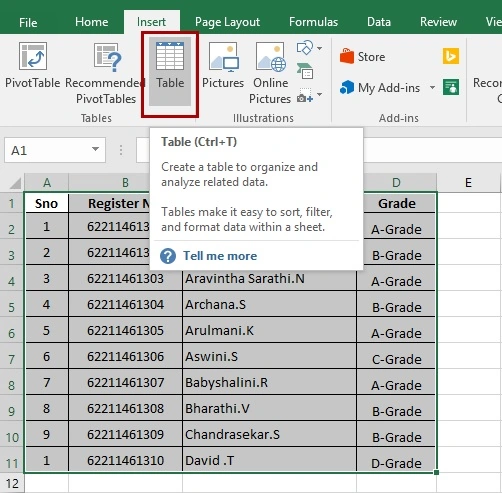Click the Table button in ribbon
The height and width of the screenshot is (493, 502).
click(170, 71)
